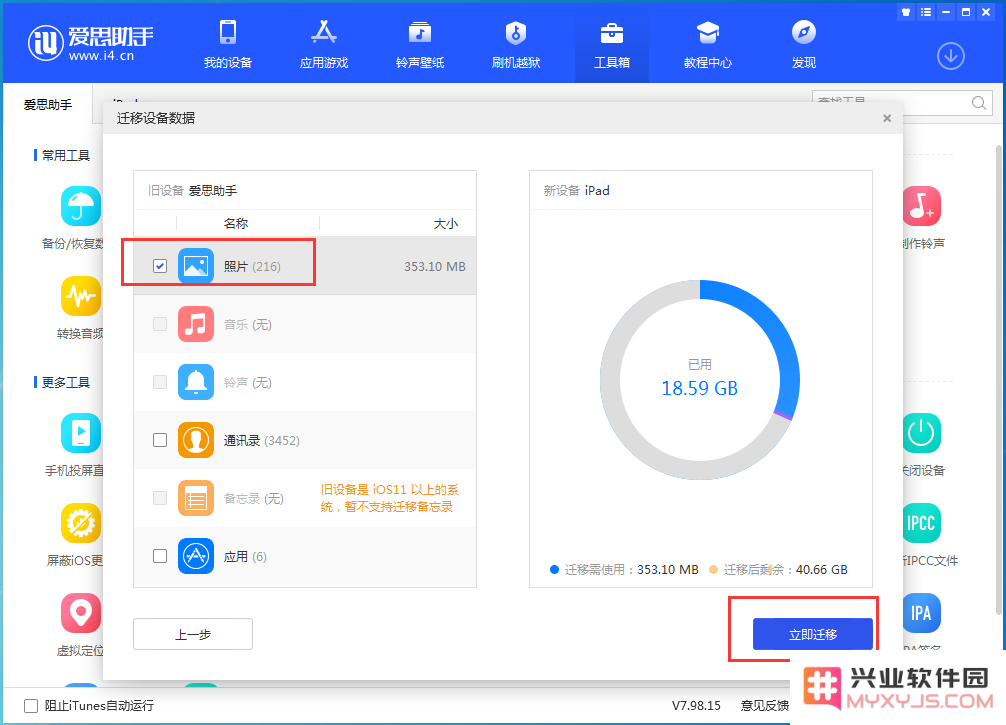The width and height of the screenshot is (1006, 725).
Task: Go to 应用游戏 apps and games
Action: tap(324, 44)
